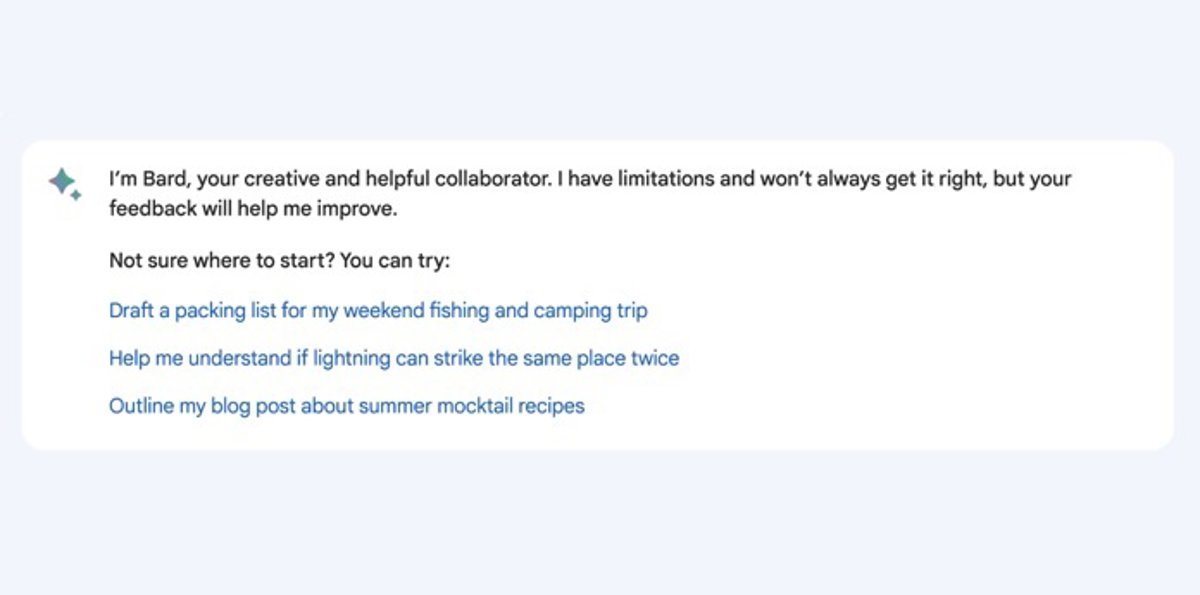Click the word "Draft" in first suggestion
The height and width of the screenshot is (595, 1200).
[x=131, y=311]
